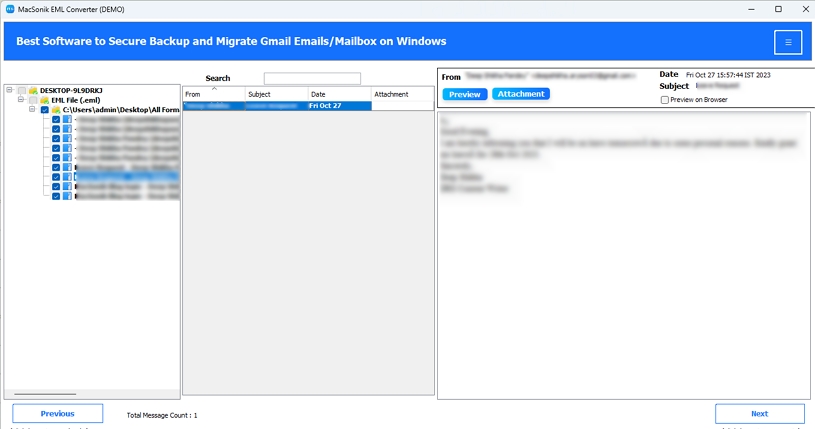Collapse the C:\Users\admin\Desktop folder node
Viewport: 815px width, 429px height.
(x=32, y=109)
